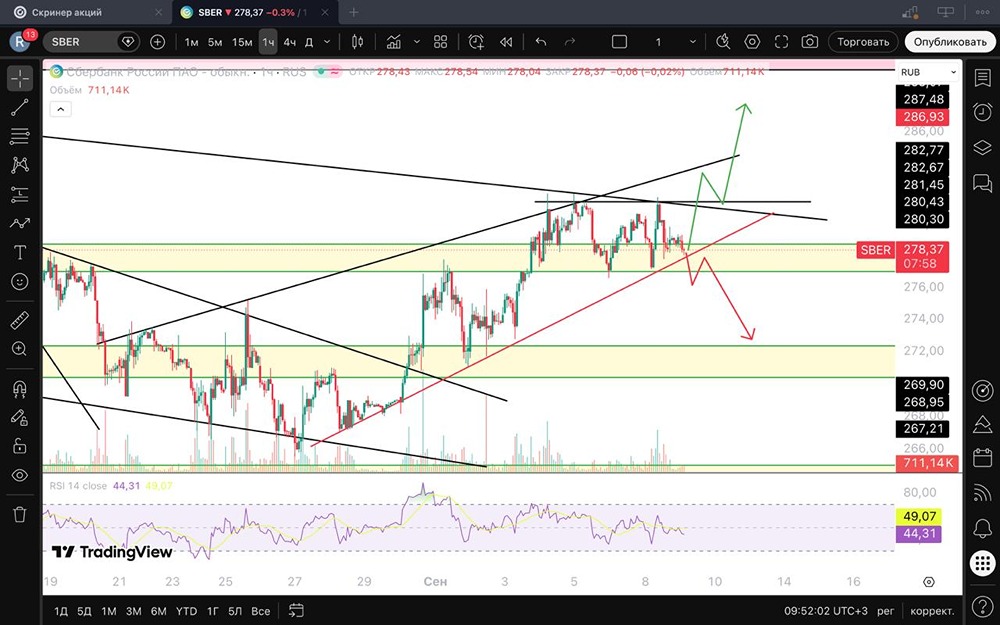1000x625 pixels.
Task: Create an alert from the toolbar
Action: pos(476,42)
